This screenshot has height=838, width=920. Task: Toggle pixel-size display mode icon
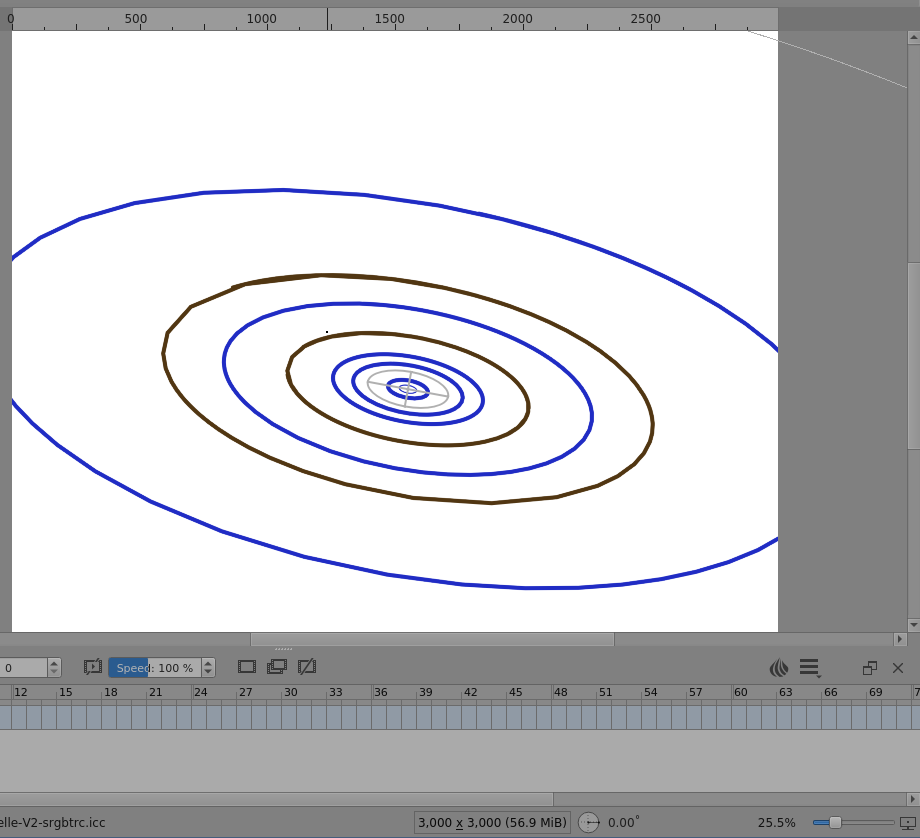[908, 823]
